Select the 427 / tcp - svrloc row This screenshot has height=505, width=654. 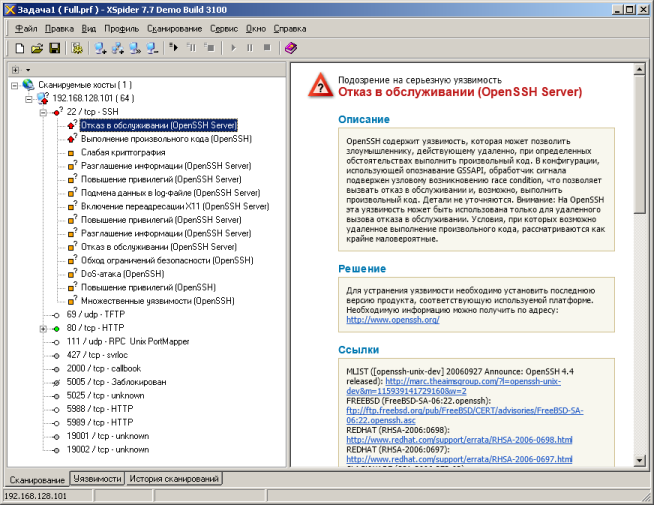pos(97,355)
